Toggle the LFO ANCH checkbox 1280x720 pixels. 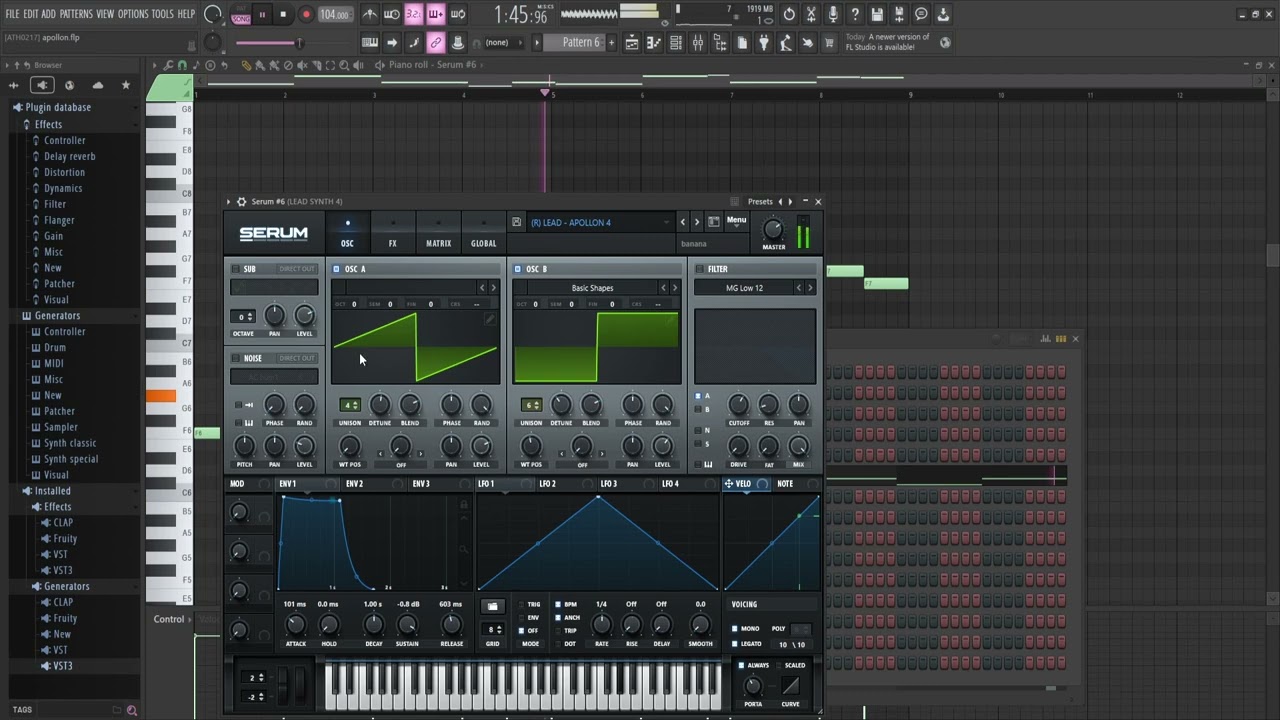point(559,618)
